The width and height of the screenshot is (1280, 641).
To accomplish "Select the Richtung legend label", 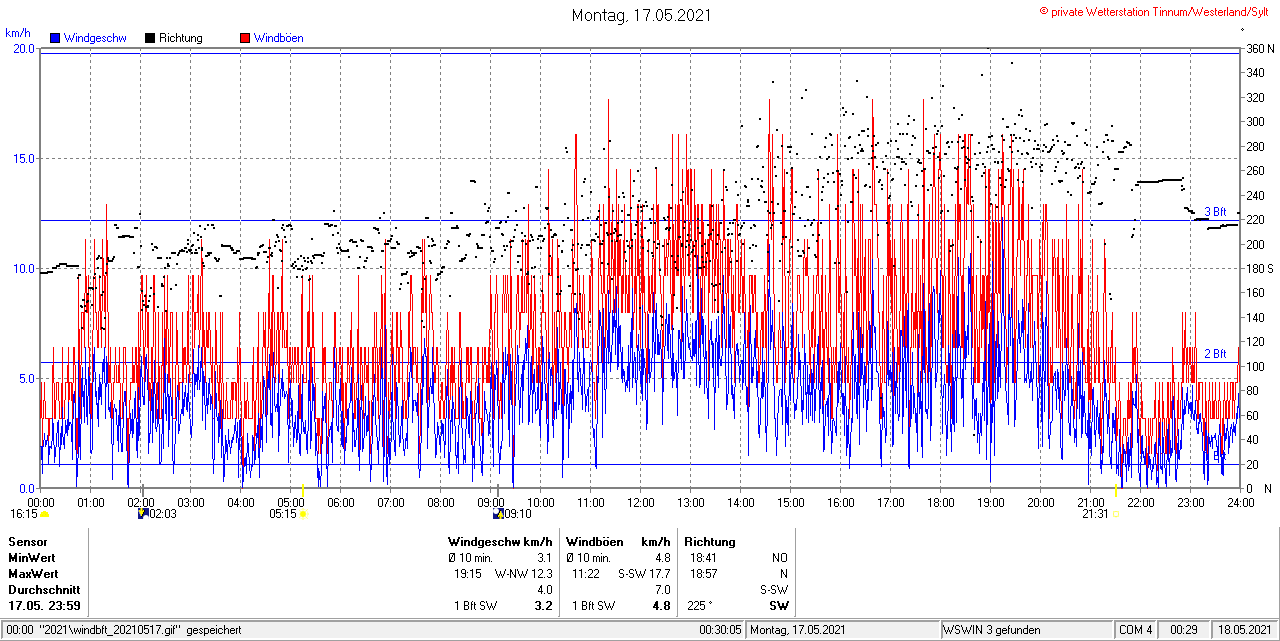I will click(181, 38).
